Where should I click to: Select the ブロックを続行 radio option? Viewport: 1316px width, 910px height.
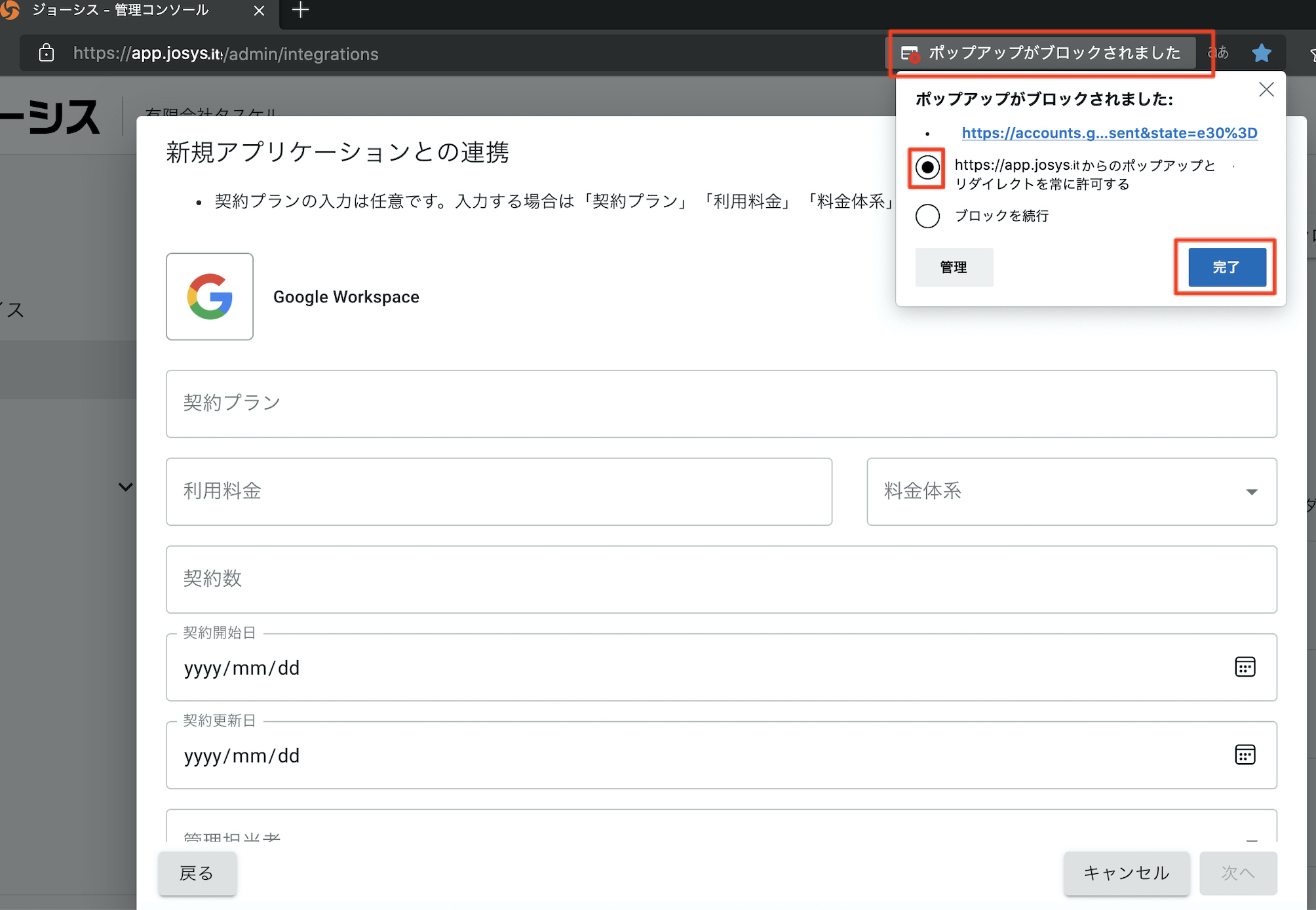point(927,216)
